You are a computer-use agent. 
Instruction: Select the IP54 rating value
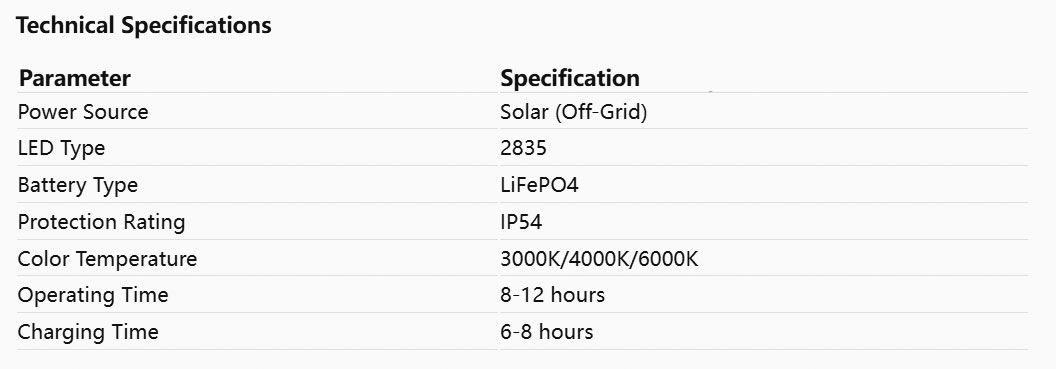point(521,222)
